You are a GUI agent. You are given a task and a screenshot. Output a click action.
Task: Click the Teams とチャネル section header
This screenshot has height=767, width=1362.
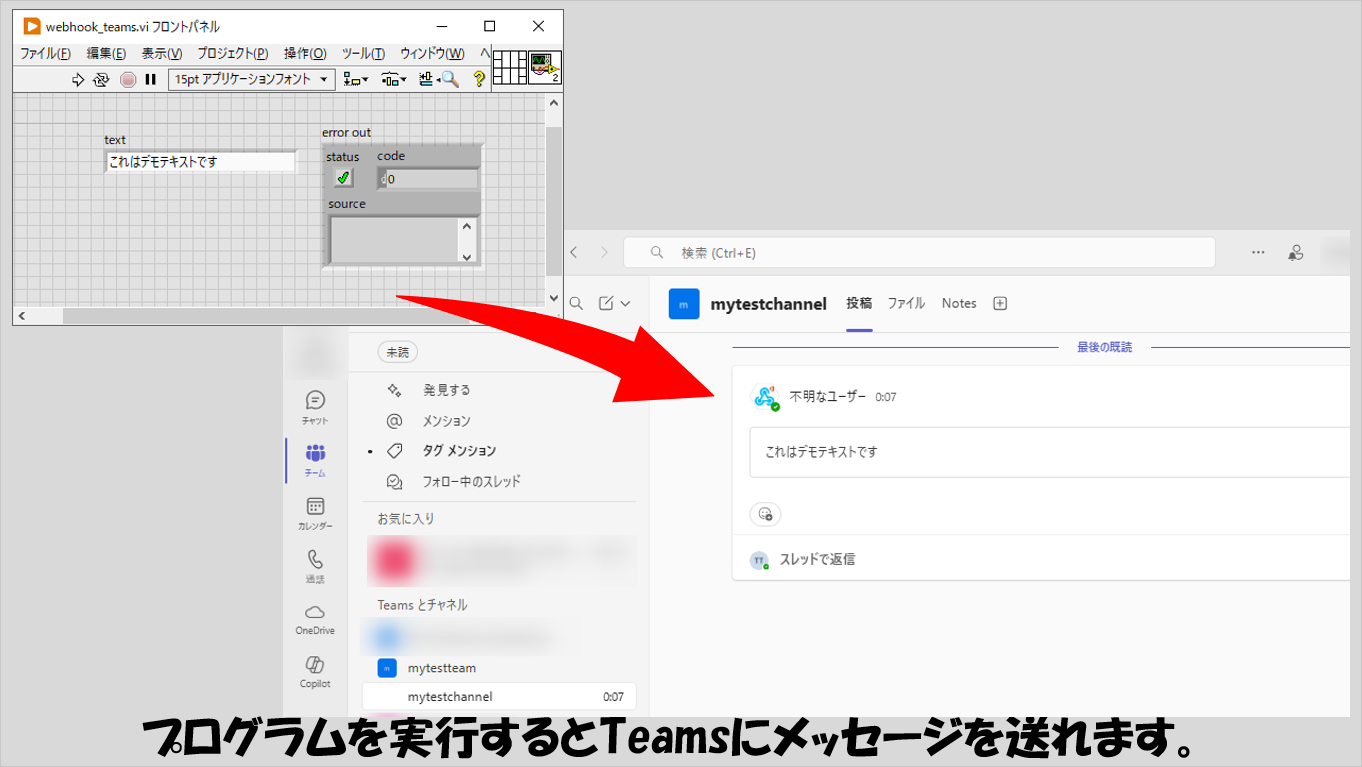pyautogui.click(x=422, y=605)
